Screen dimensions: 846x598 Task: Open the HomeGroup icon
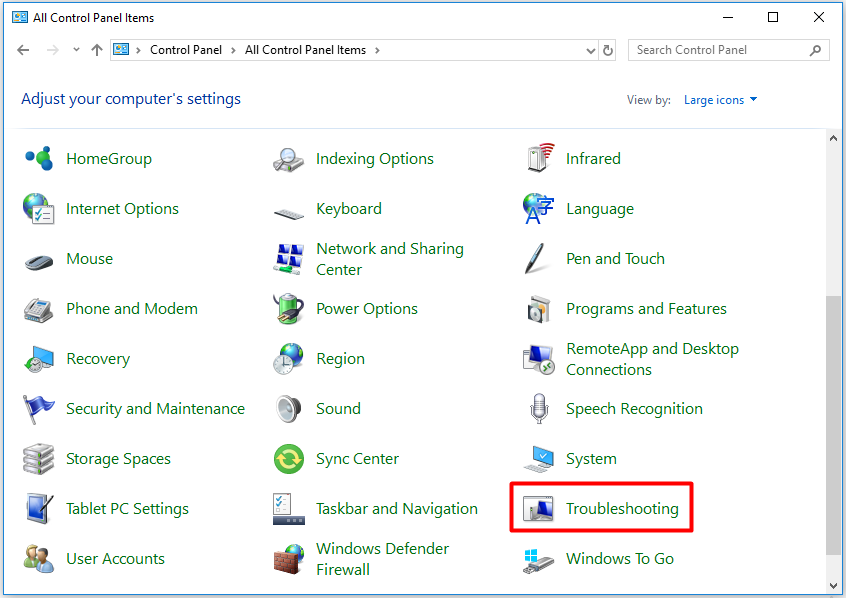coord(39,159)
